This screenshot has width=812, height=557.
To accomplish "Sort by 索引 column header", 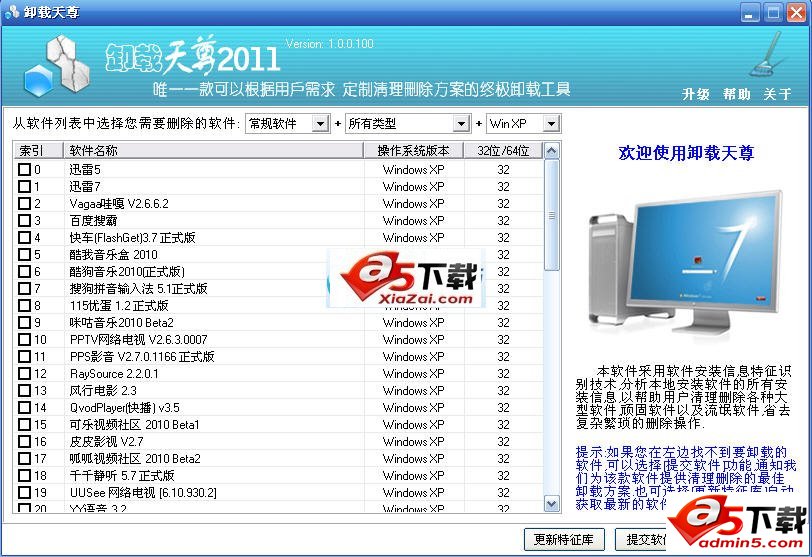I will [38, 151].
